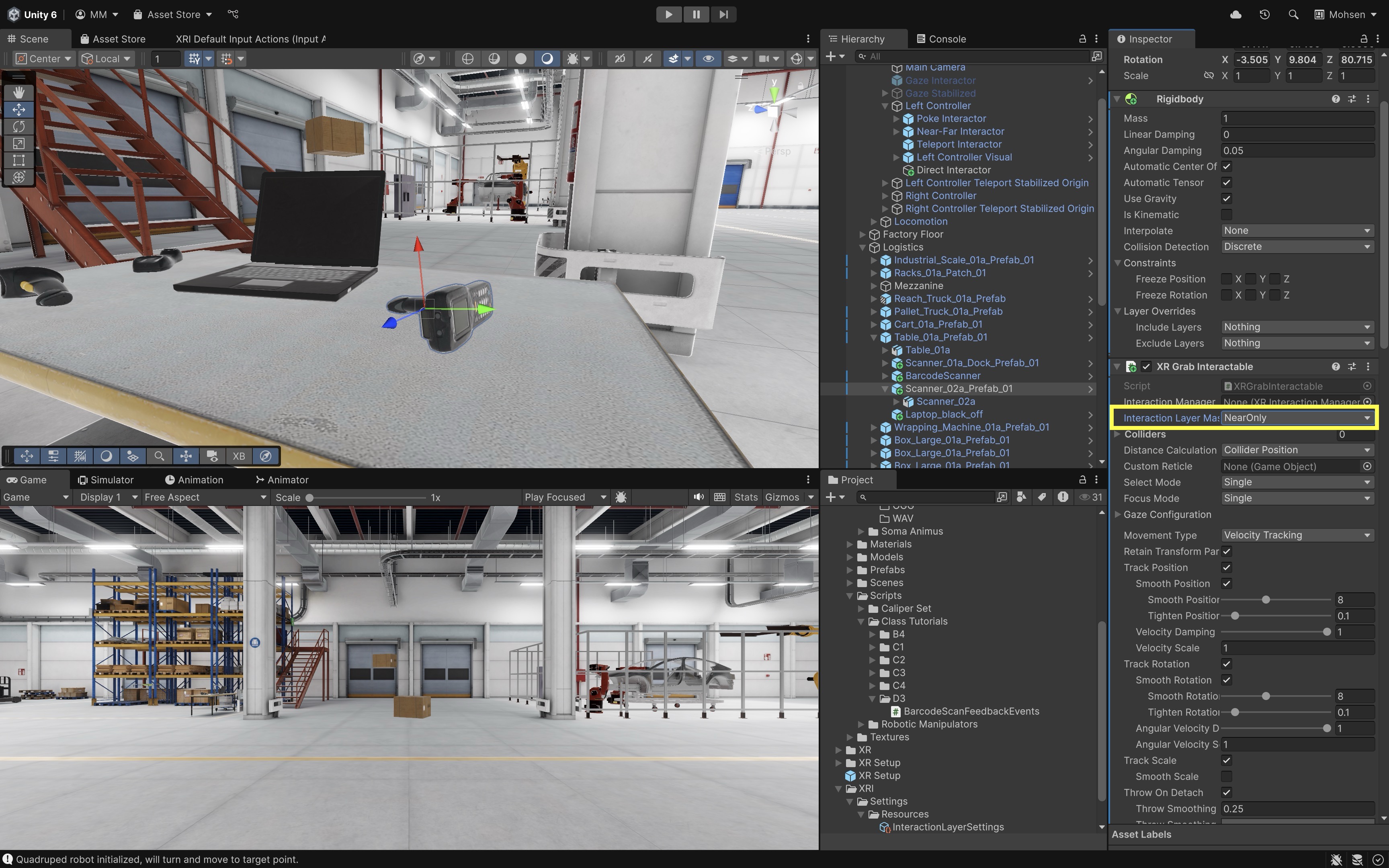The width and height of the screenshot is (1389, 868).
Task: Click the Step frame button
Action: tap(723, 14)
